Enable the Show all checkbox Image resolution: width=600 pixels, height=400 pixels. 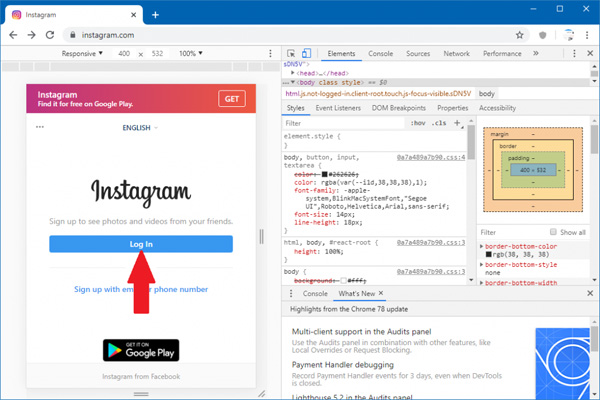pos(553,232)
